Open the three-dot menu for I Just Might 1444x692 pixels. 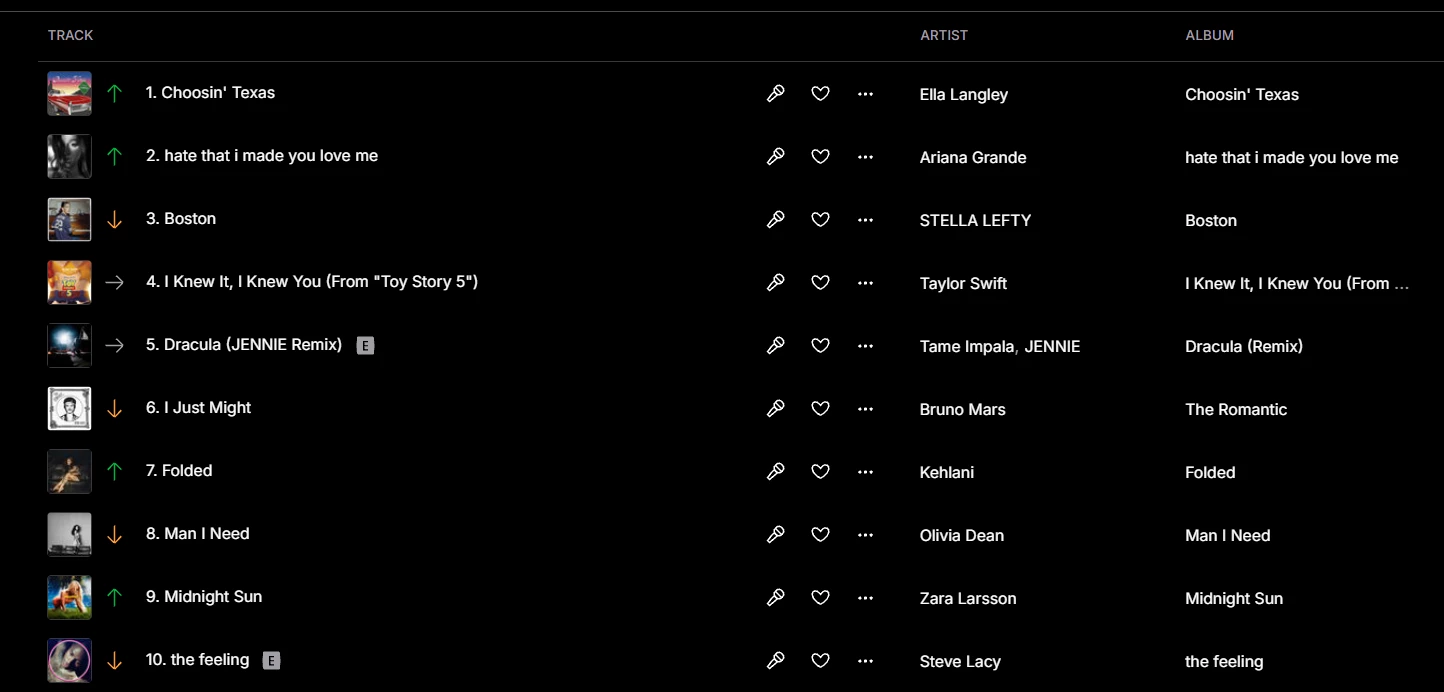(x=866, y=409)
